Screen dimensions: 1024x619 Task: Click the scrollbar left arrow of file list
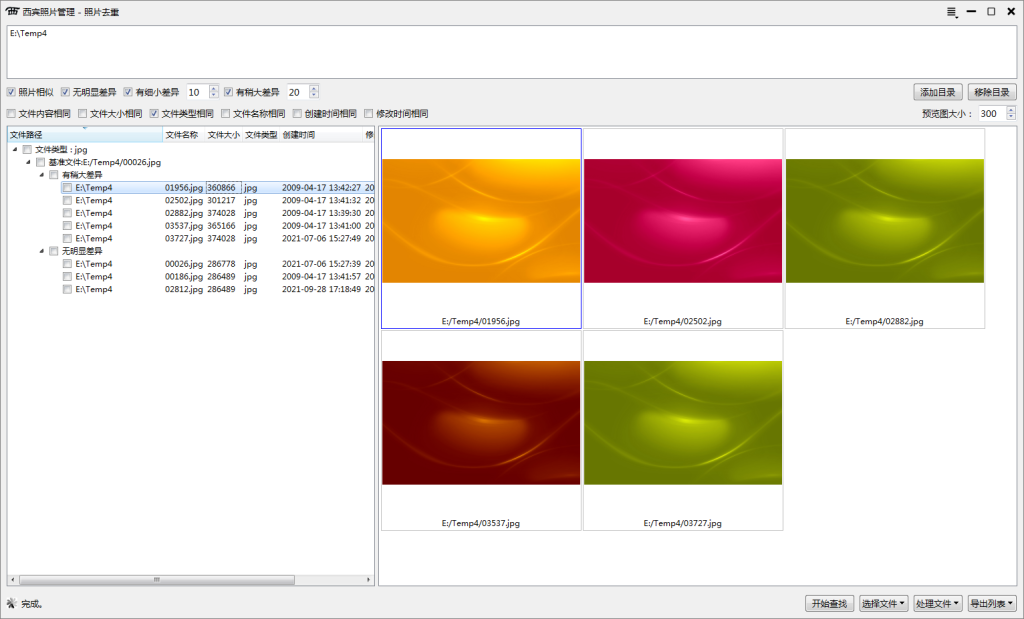12,580
